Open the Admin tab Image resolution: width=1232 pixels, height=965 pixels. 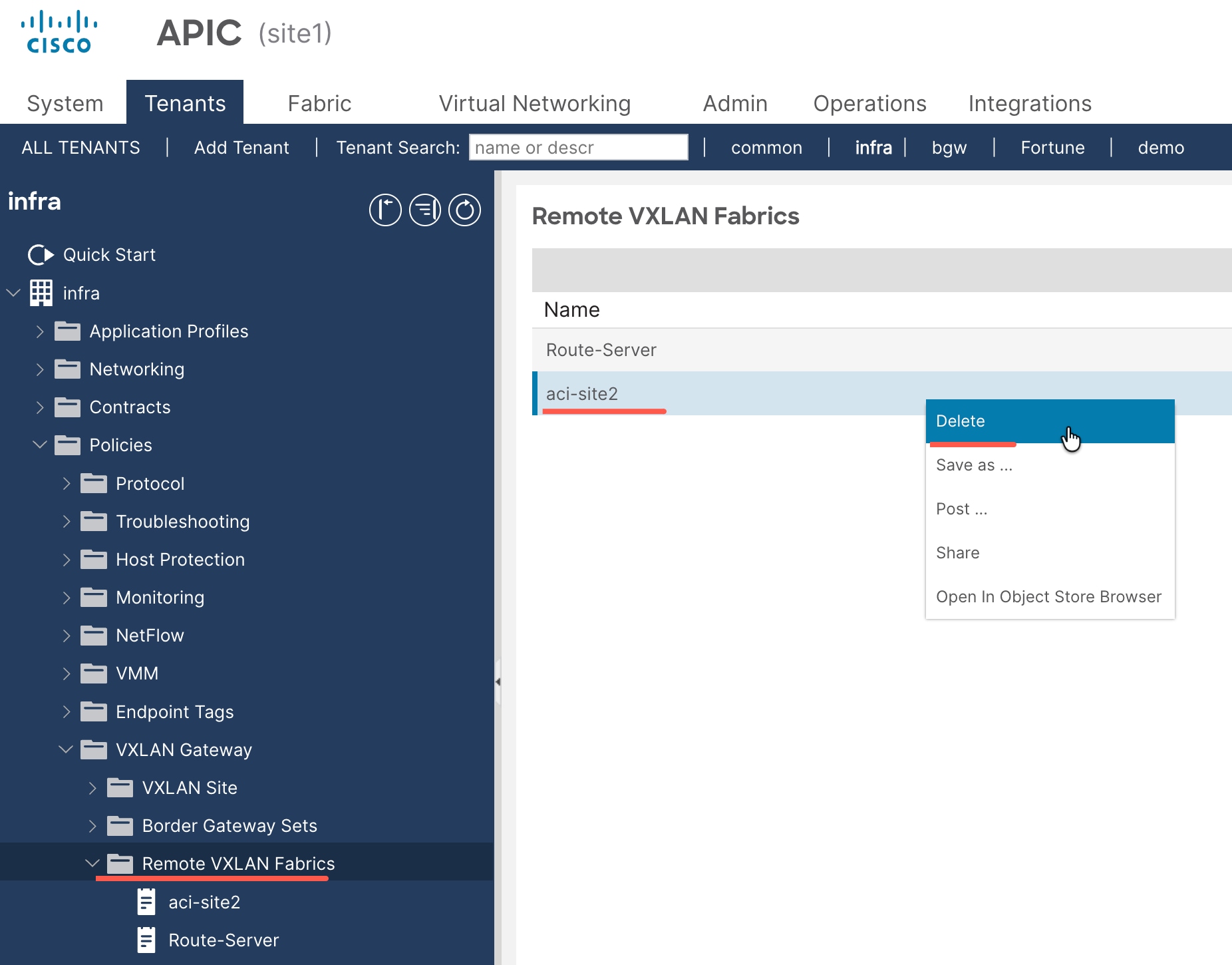(735, 103)
